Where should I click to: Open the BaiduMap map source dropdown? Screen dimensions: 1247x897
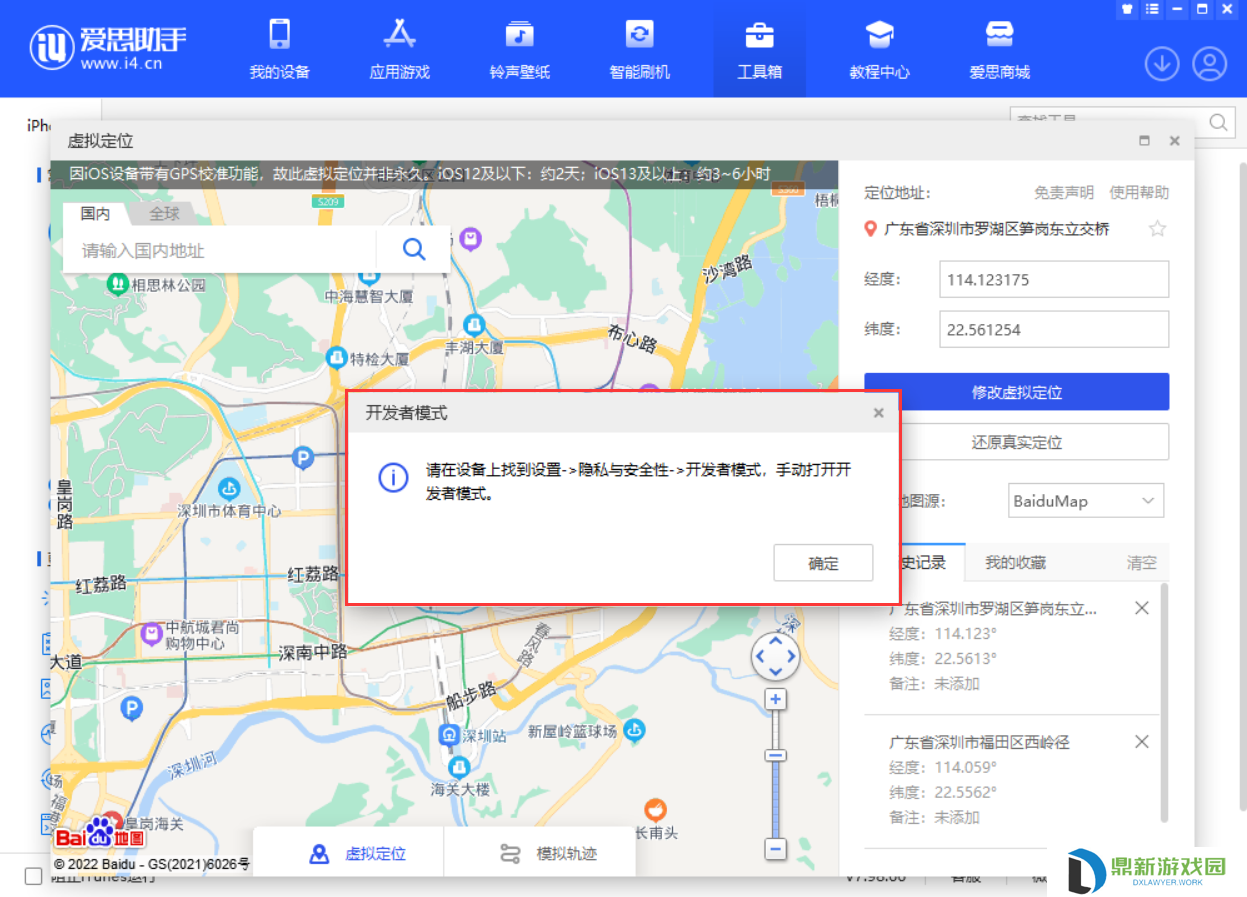tap(1086, 501)
